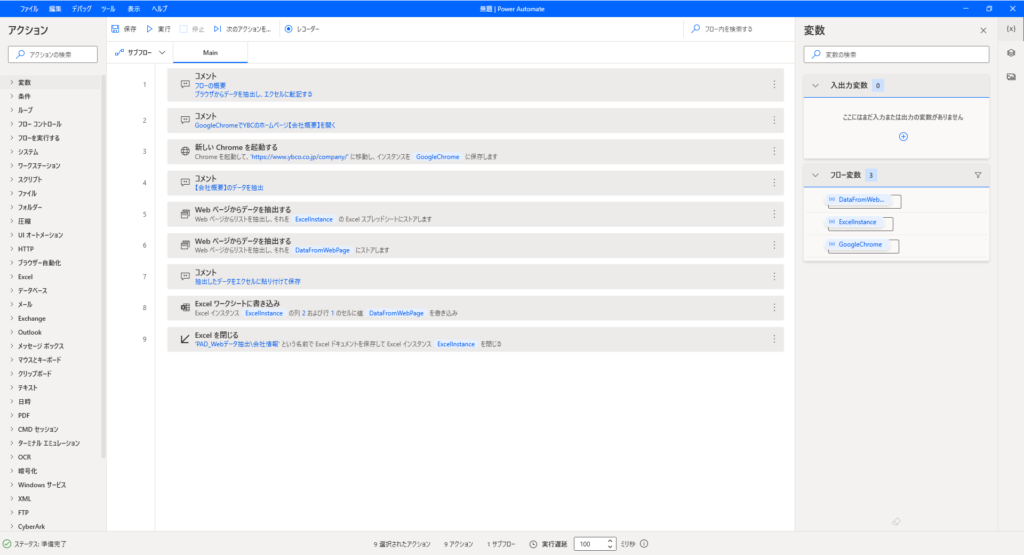
Task: Click status check icon ステータス: 準備完了
Action: click(7, 544)
